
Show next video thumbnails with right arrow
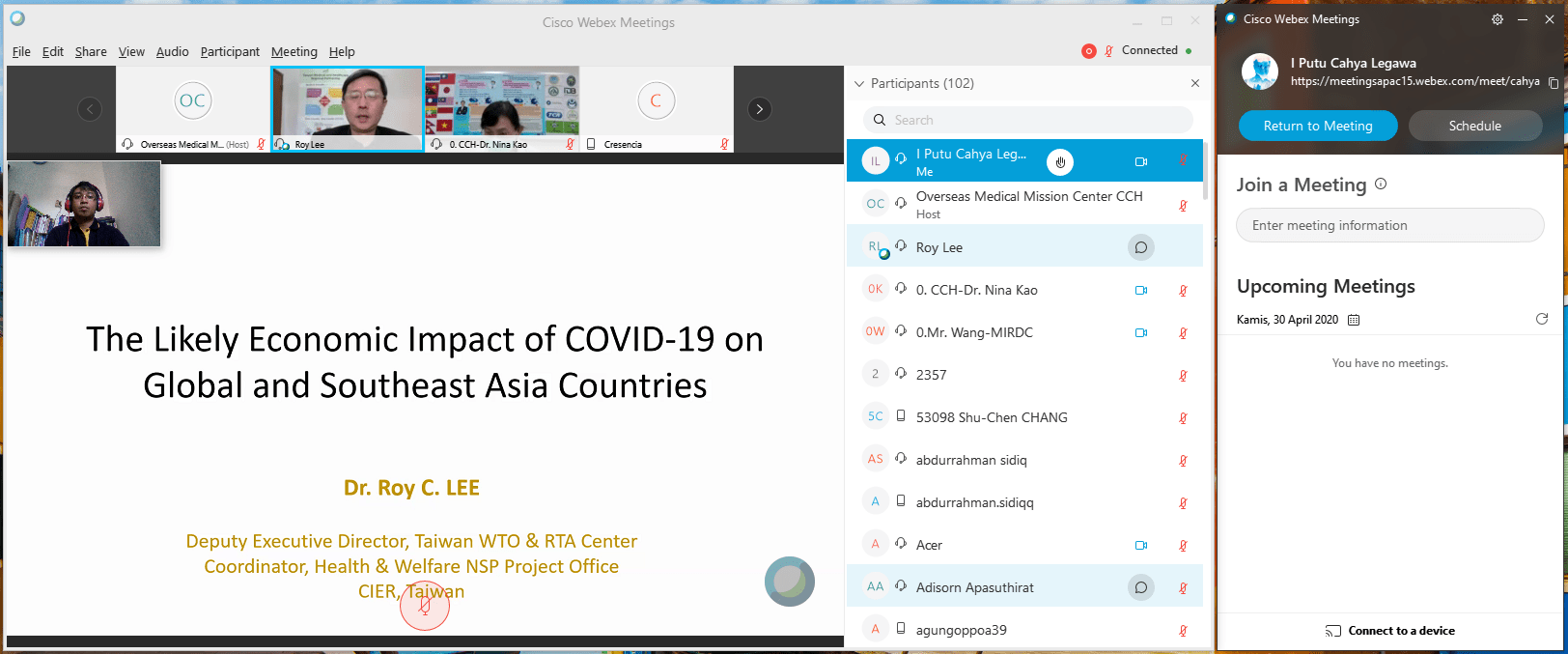coord(760,109)
